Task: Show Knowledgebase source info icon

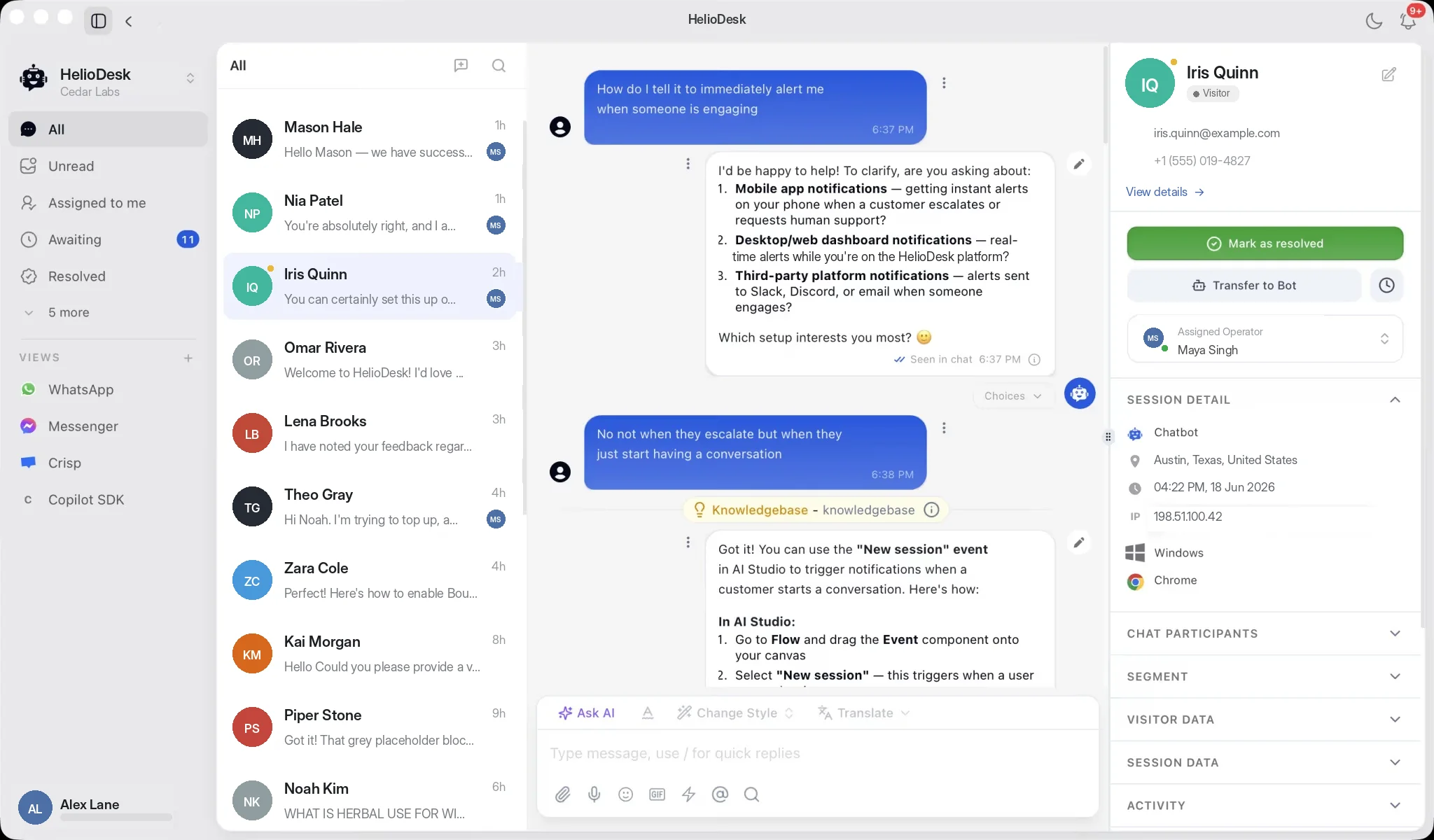Action: pos(931,510)
